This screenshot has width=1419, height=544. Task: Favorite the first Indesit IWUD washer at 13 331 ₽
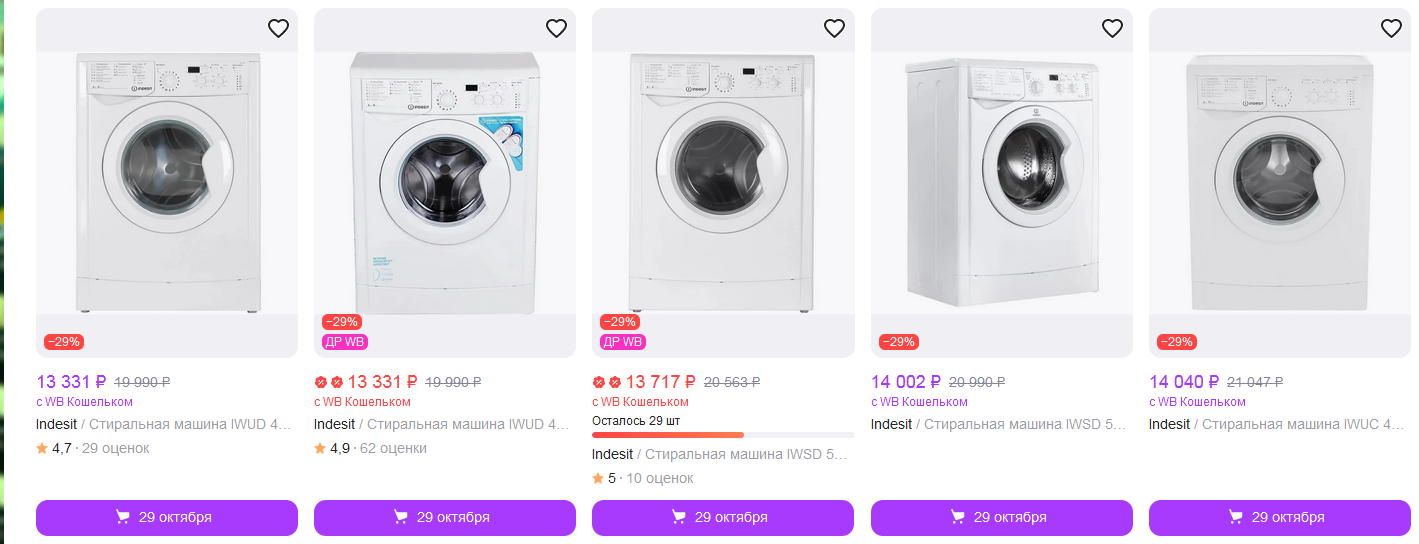(278, 29)
